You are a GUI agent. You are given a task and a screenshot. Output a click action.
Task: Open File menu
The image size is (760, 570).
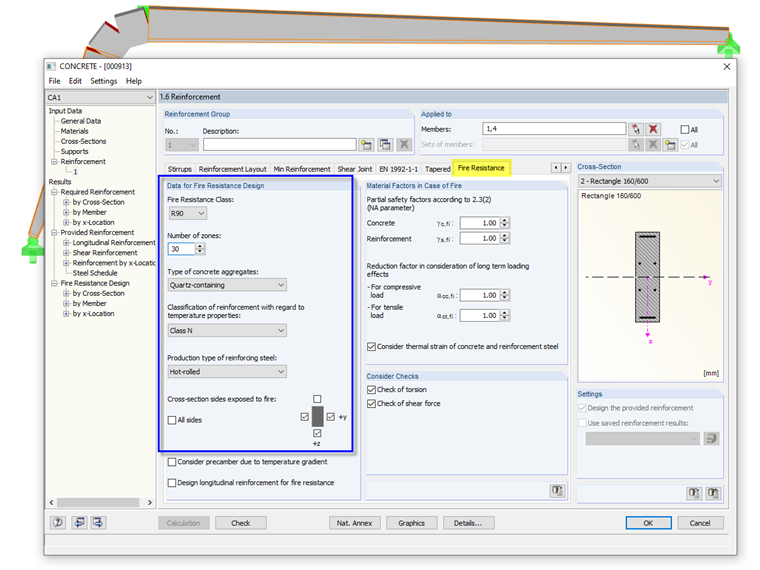(54, 81)
